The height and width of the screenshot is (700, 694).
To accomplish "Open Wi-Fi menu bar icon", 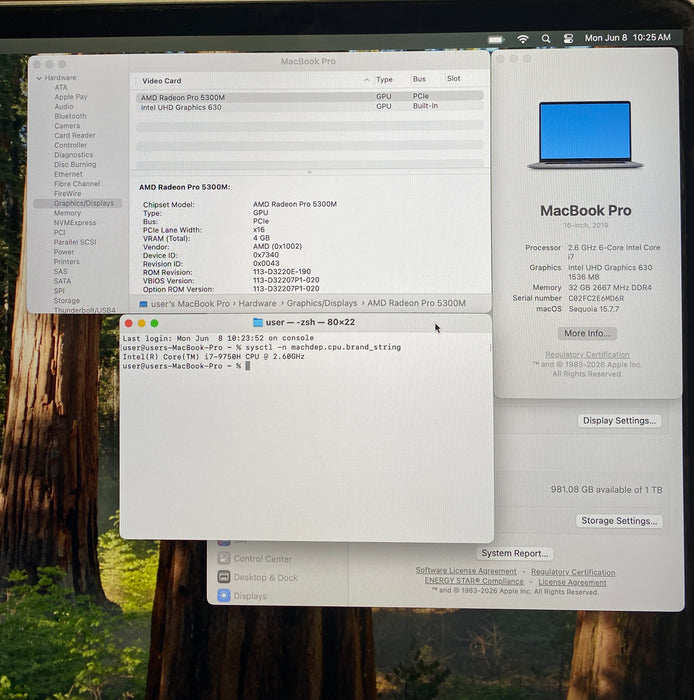I will click(x=523, y=38).
